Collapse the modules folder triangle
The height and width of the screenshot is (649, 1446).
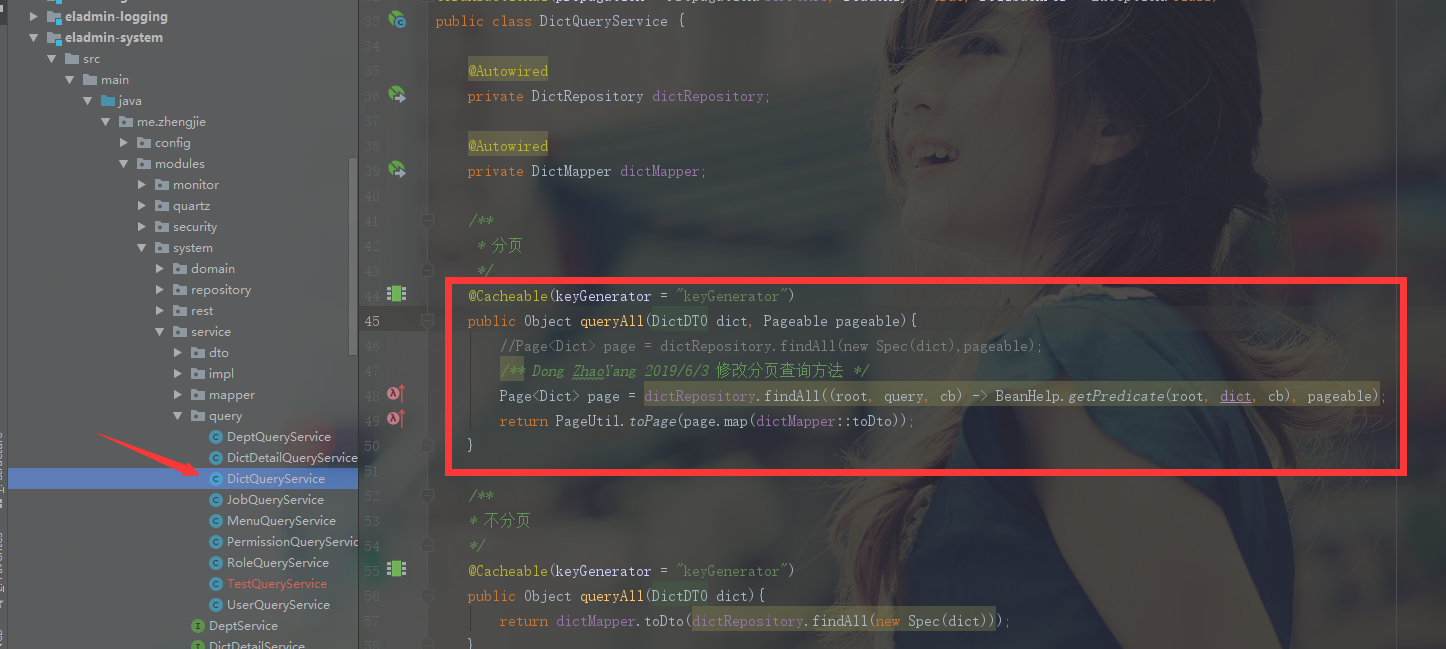(123, 163)
